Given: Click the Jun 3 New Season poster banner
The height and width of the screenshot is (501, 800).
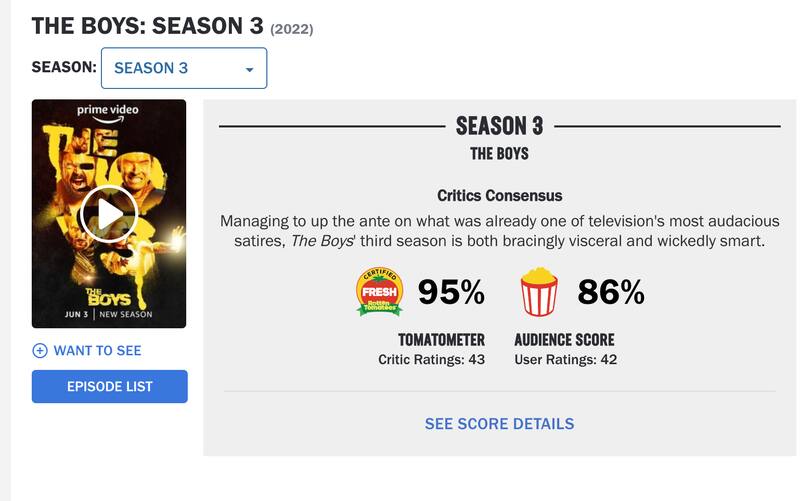Looking at the screenshot, I should pyautogui.click(x=108, y=316).
